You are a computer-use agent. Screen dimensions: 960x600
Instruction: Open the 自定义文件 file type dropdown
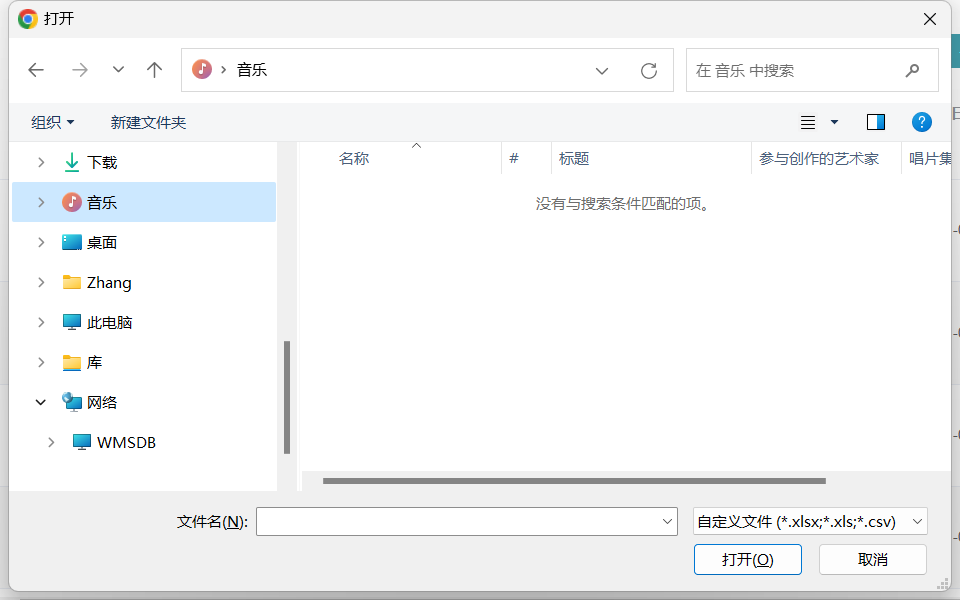810,522
